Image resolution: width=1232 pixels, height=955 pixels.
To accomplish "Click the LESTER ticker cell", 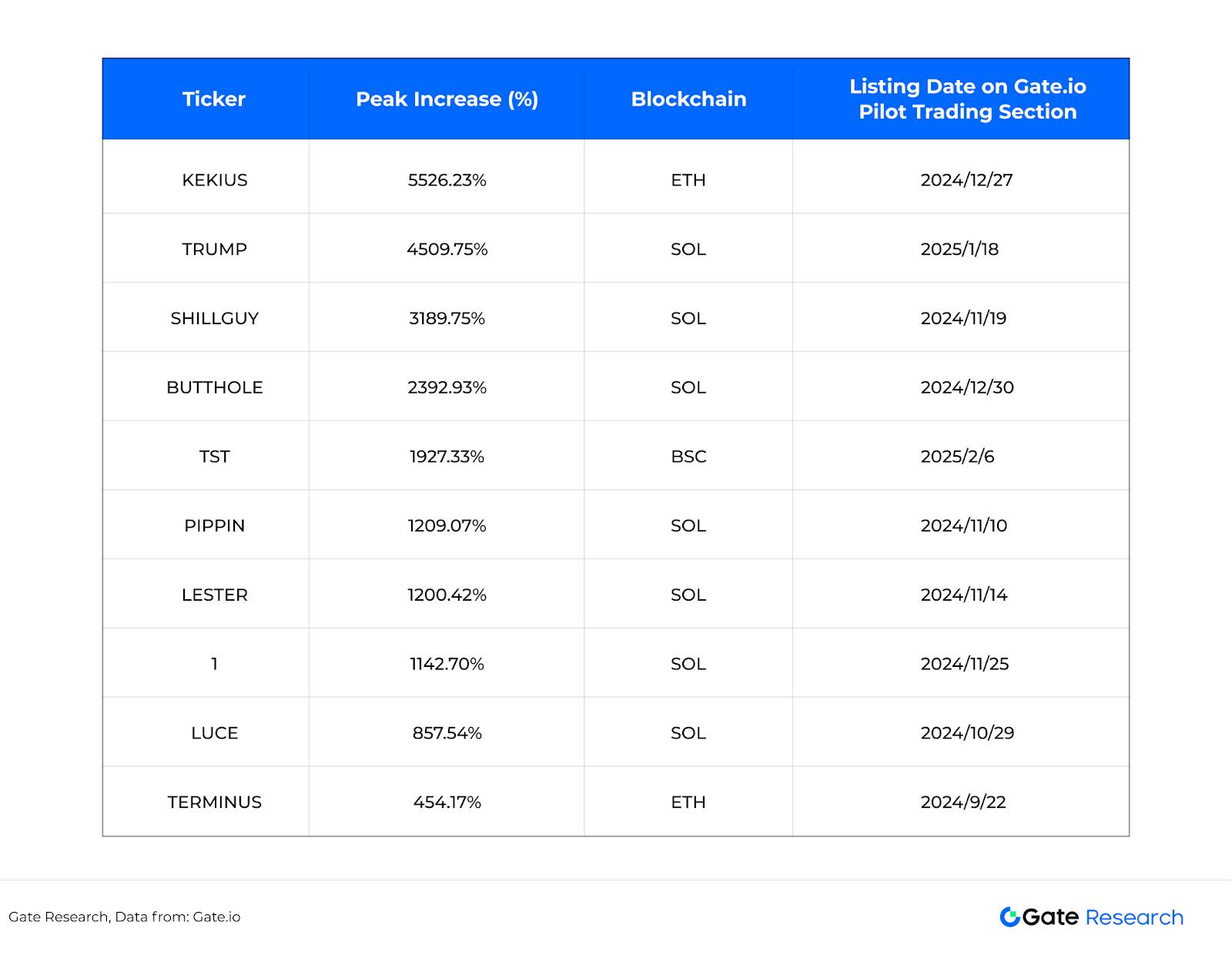I will pos(215,595).
